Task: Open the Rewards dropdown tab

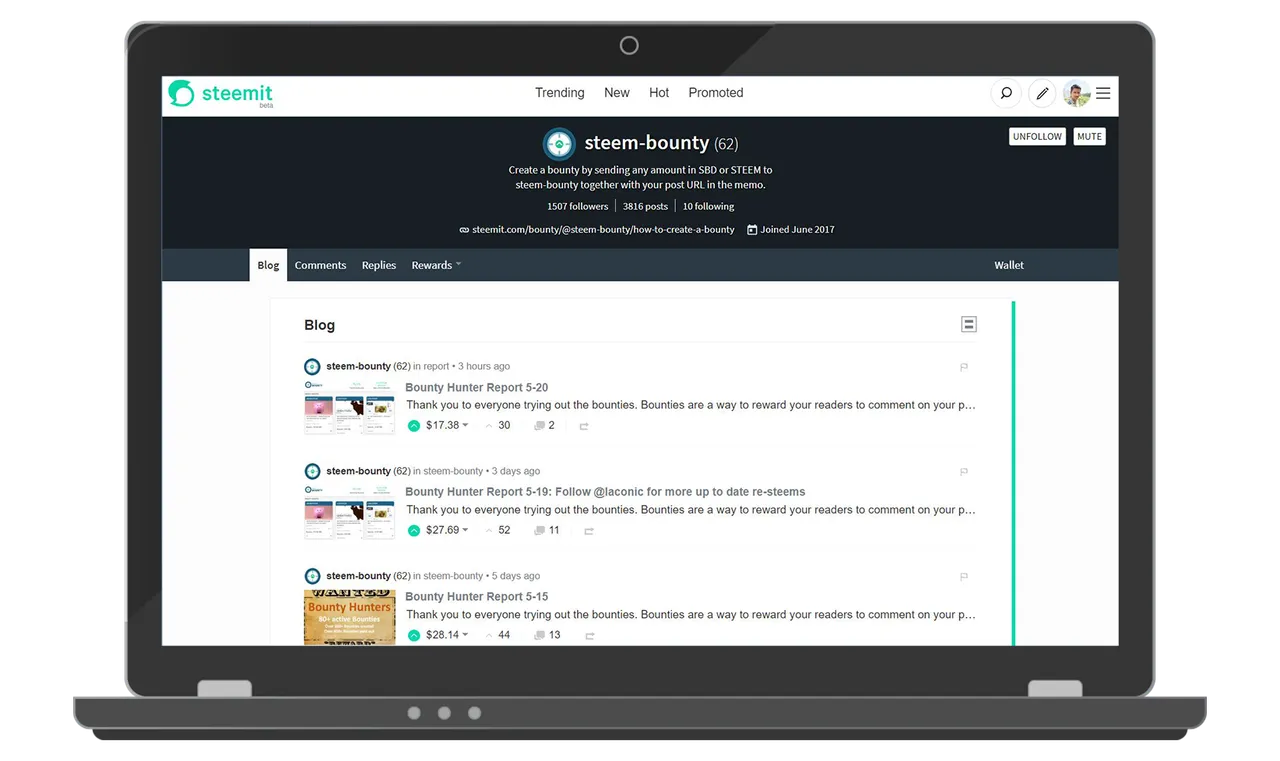Action: pos(436,265)
